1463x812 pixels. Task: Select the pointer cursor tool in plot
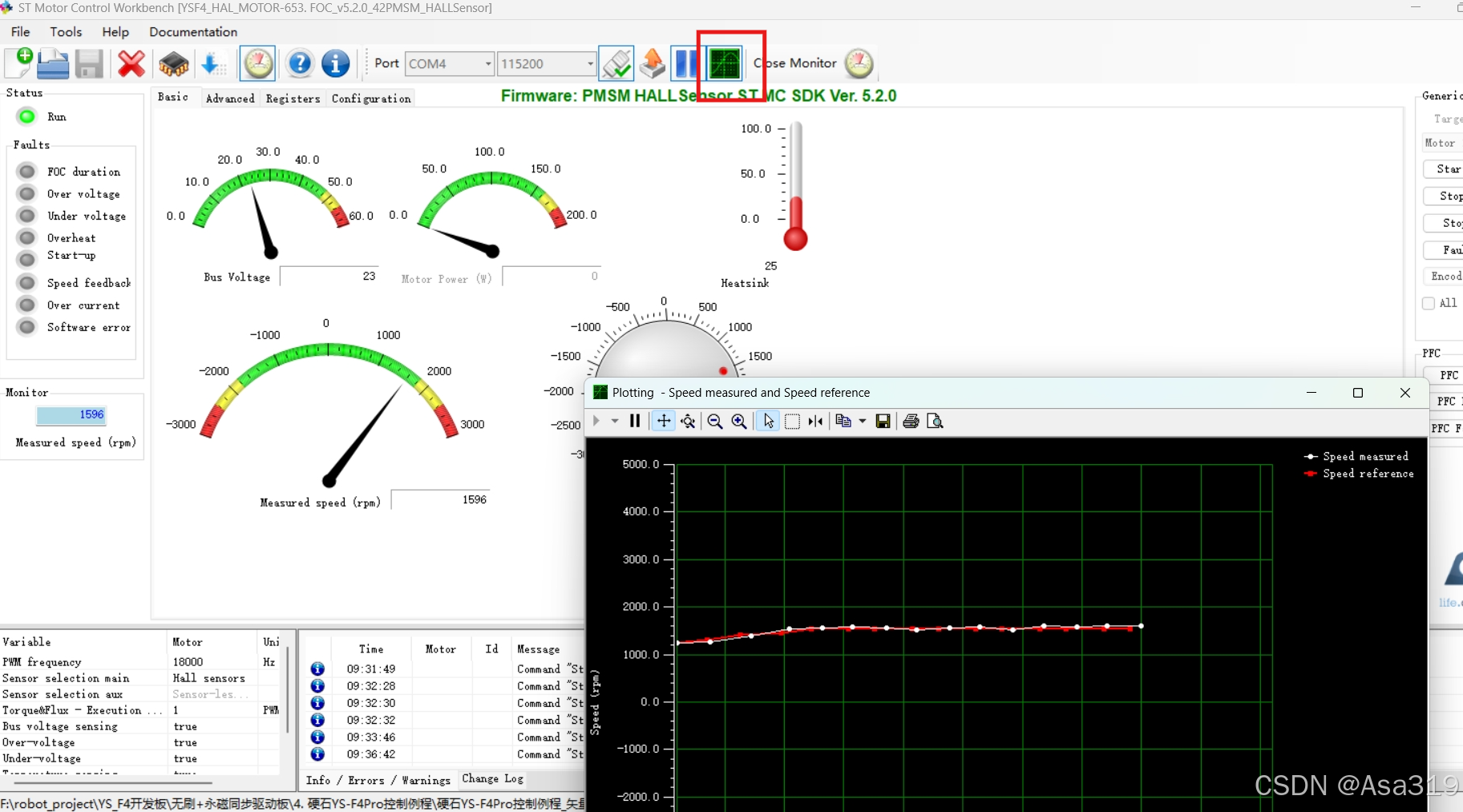tap(768, 421)
